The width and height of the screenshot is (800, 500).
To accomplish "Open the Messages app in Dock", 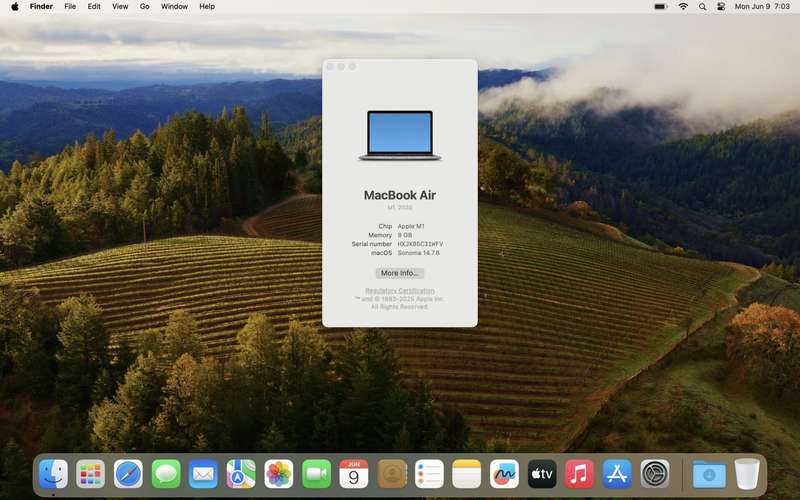I will 166,474.
